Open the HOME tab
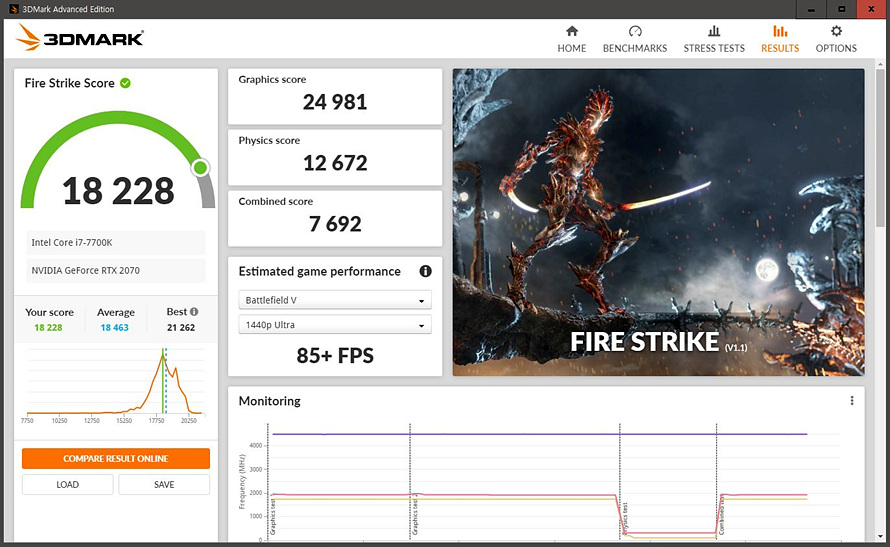Viewport: 890px width, 547px height. pos(572,39)
